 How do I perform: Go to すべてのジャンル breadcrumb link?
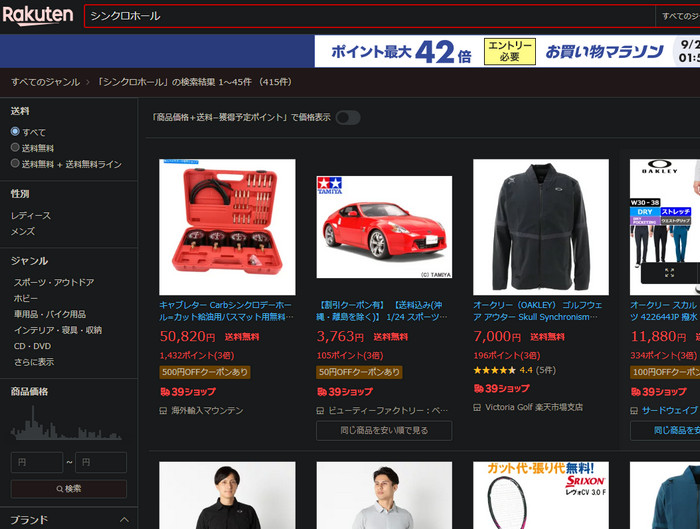coord(46,82)
